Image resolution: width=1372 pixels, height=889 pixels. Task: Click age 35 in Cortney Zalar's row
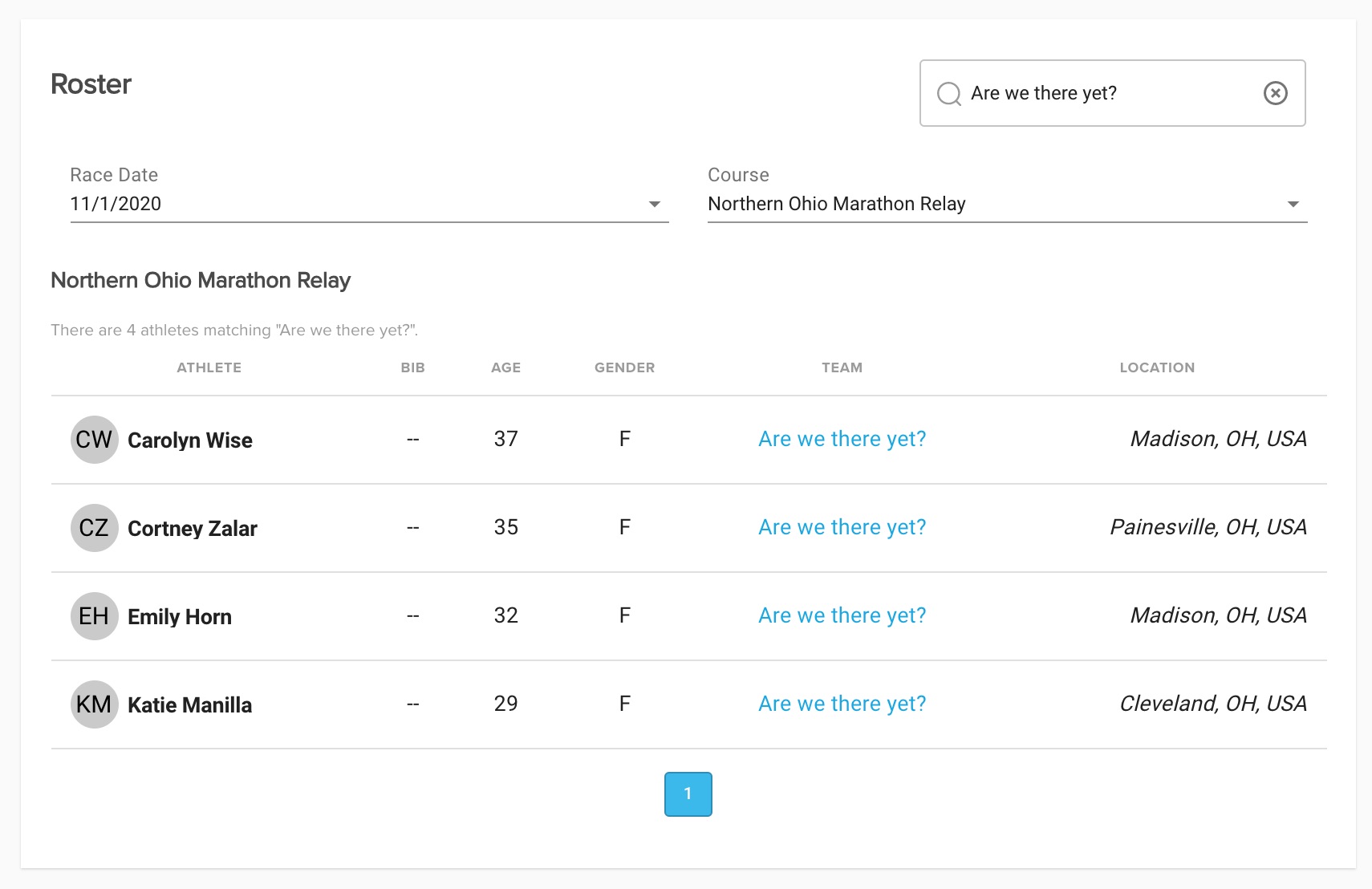point(506,527)
